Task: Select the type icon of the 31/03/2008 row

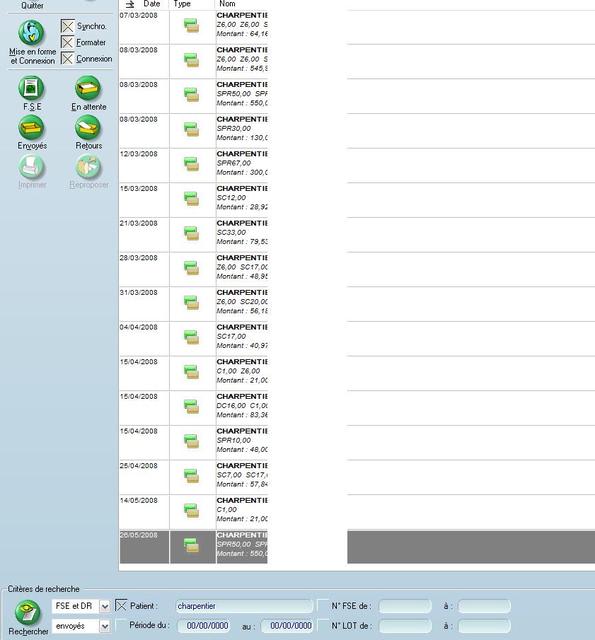Action: (x=191, y=303)
